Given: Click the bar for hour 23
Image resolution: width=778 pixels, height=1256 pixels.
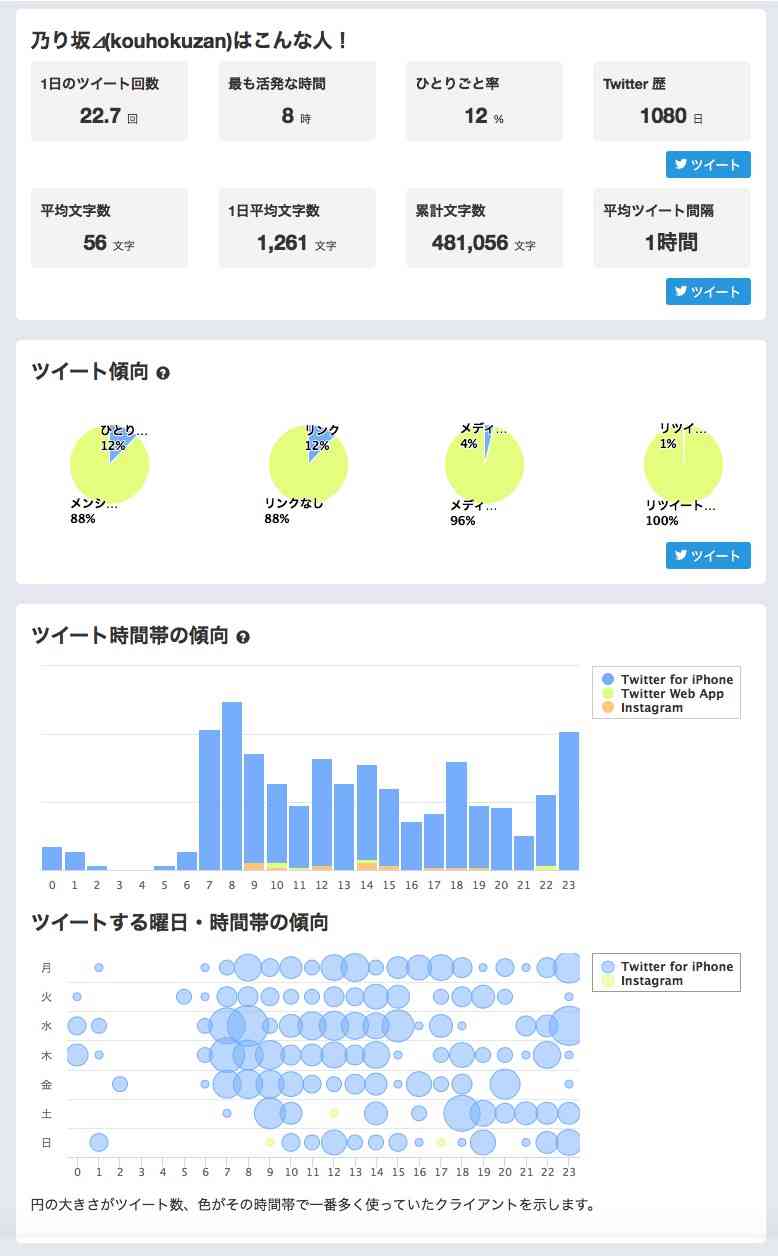Looking at the screenshot, I should pyautogui.click(x=569, y=800).
